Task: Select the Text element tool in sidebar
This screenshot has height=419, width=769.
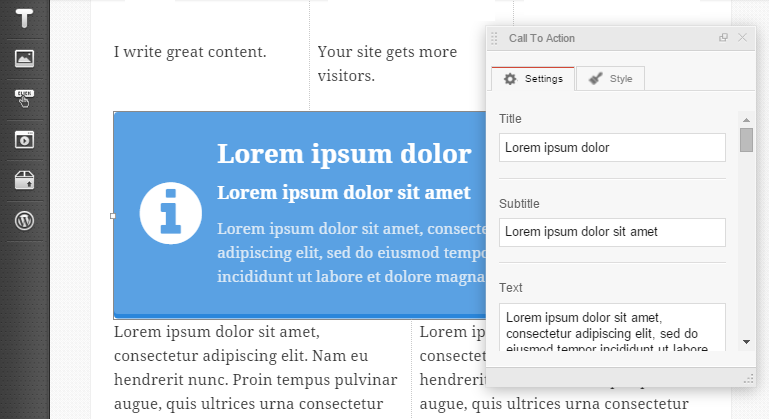Action: pyautogui.click(x=24, y=18)
